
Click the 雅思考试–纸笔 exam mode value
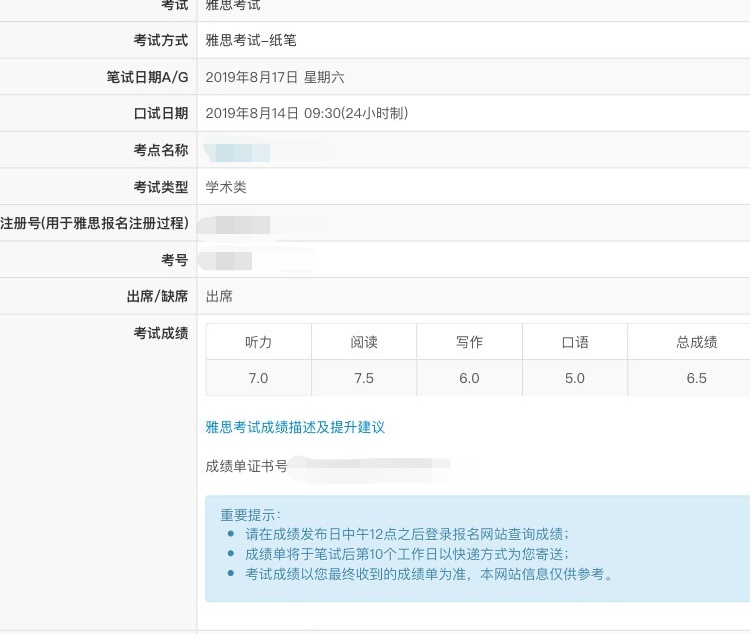251,40
